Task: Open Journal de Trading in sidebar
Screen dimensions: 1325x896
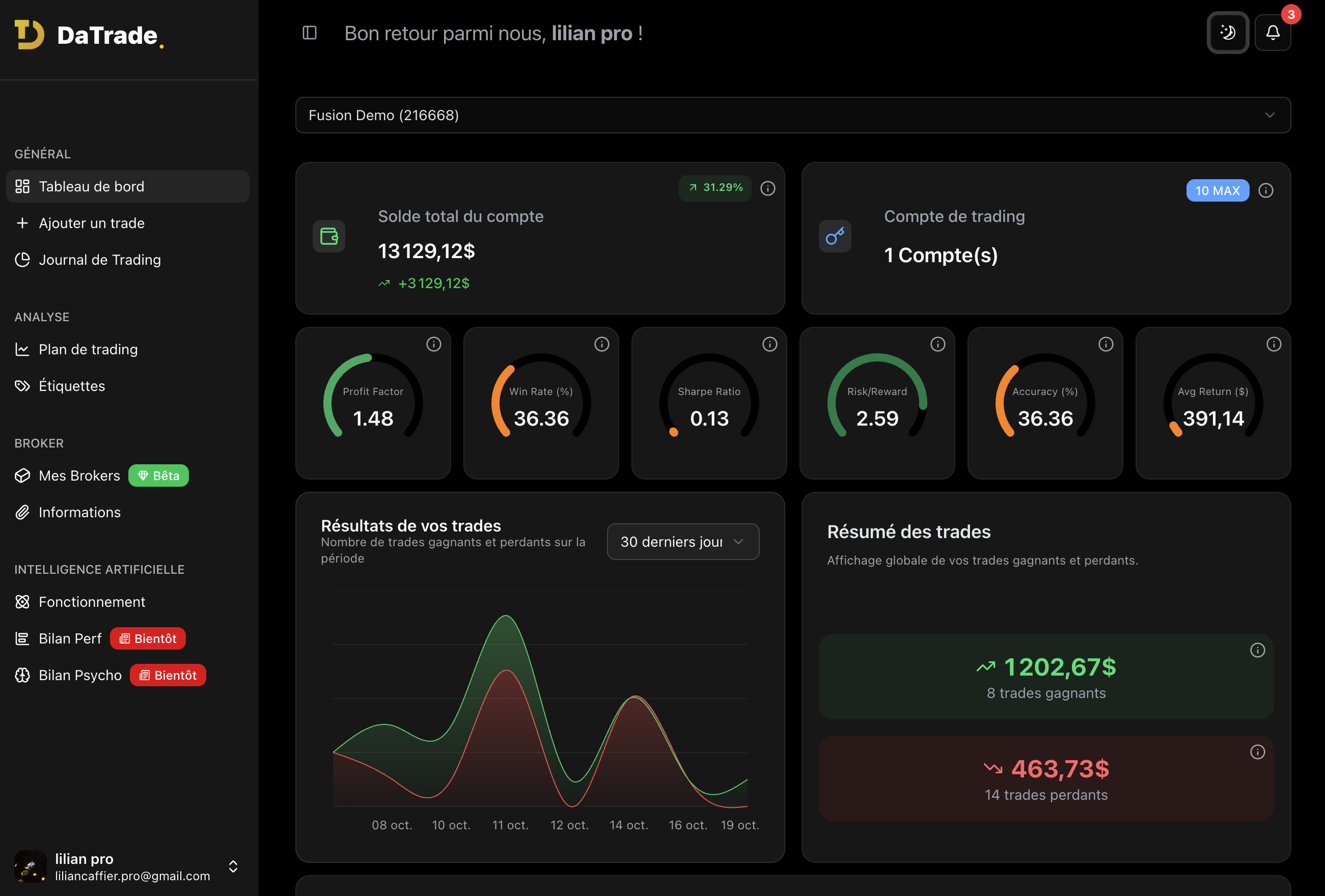Action: pyautogui.click(x=100, y=260)
